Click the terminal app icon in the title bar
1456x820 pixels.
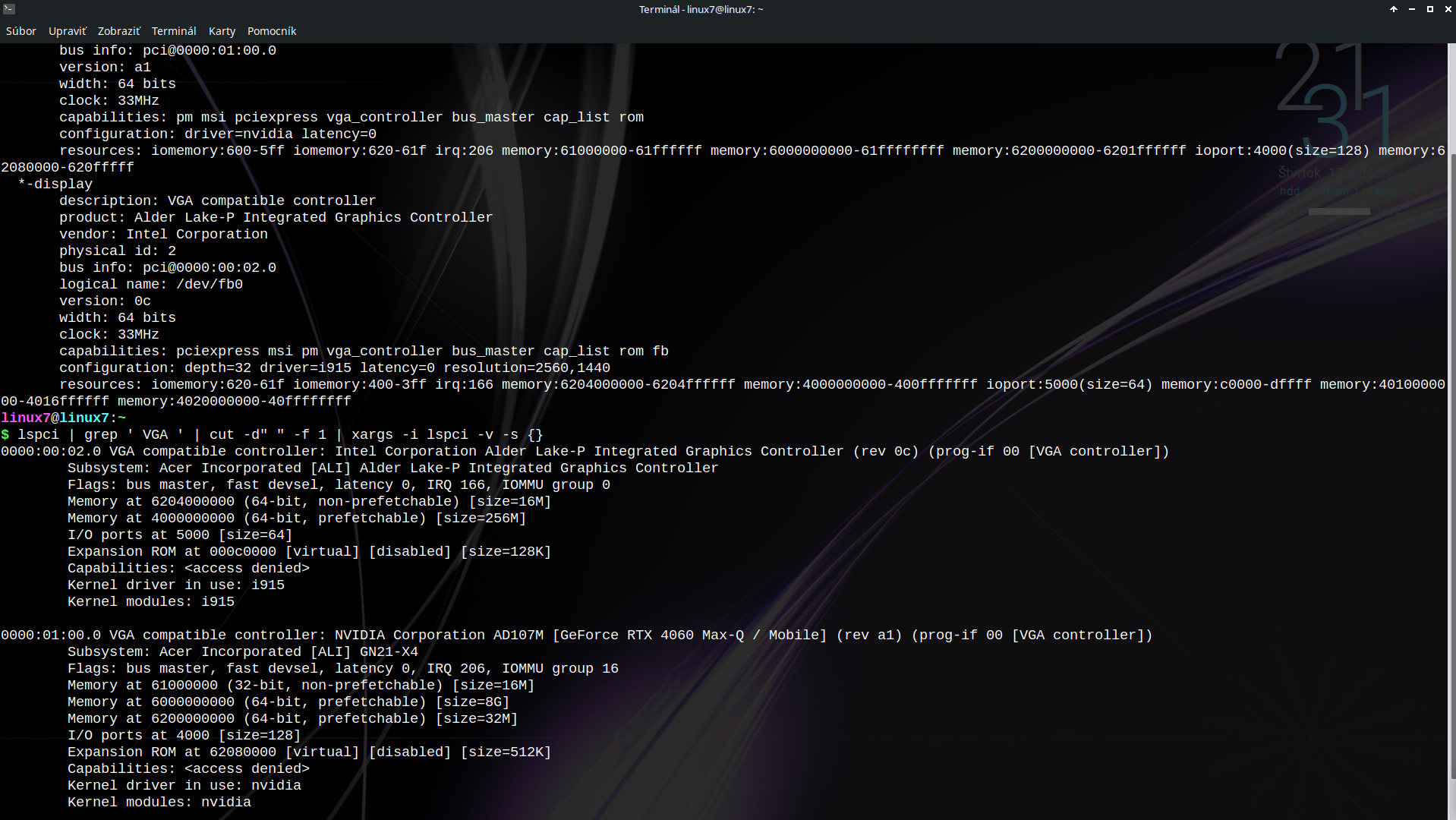tap(8, 8)
